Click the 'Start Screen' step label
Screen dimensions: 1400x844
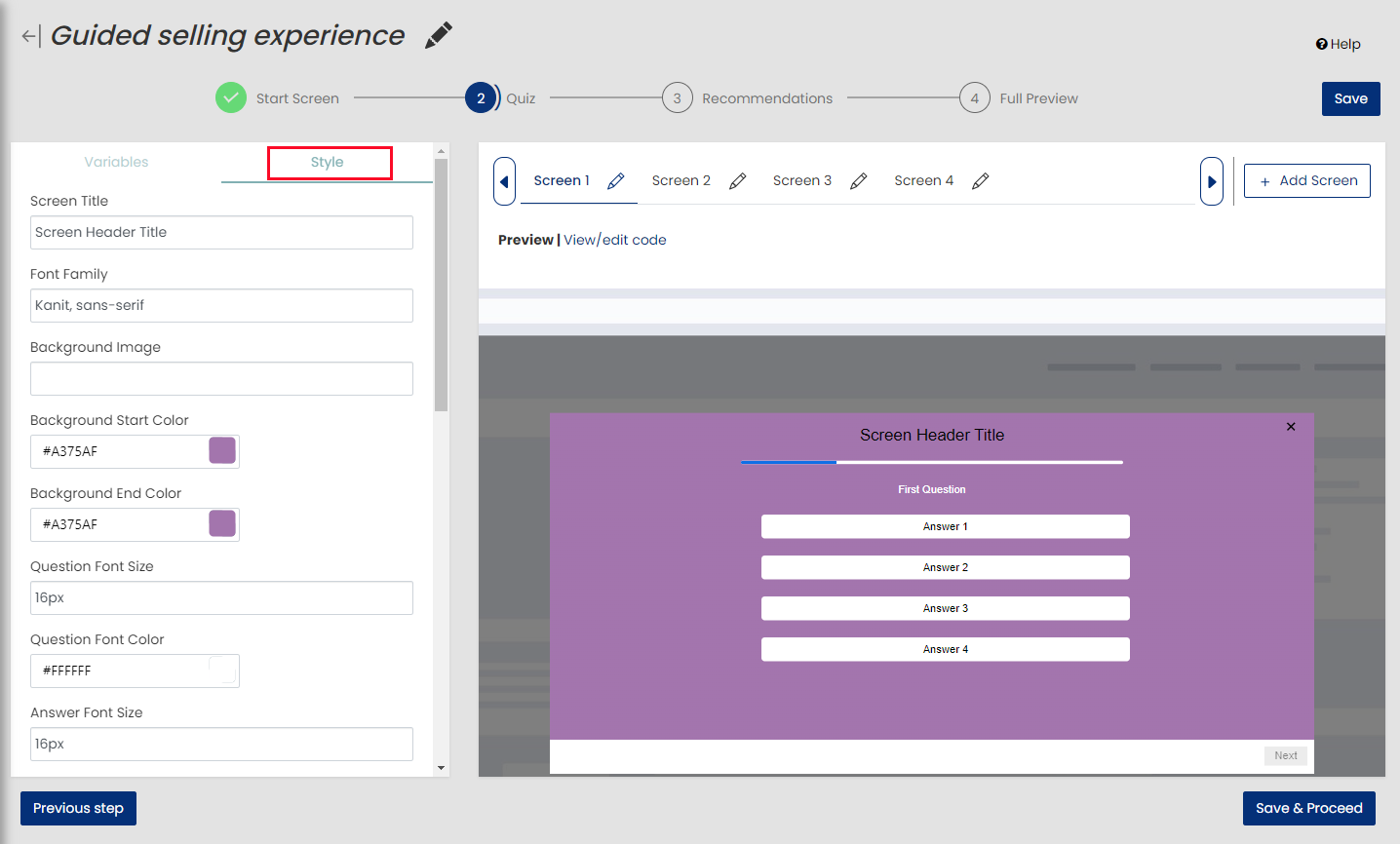(x=297, y=98)
